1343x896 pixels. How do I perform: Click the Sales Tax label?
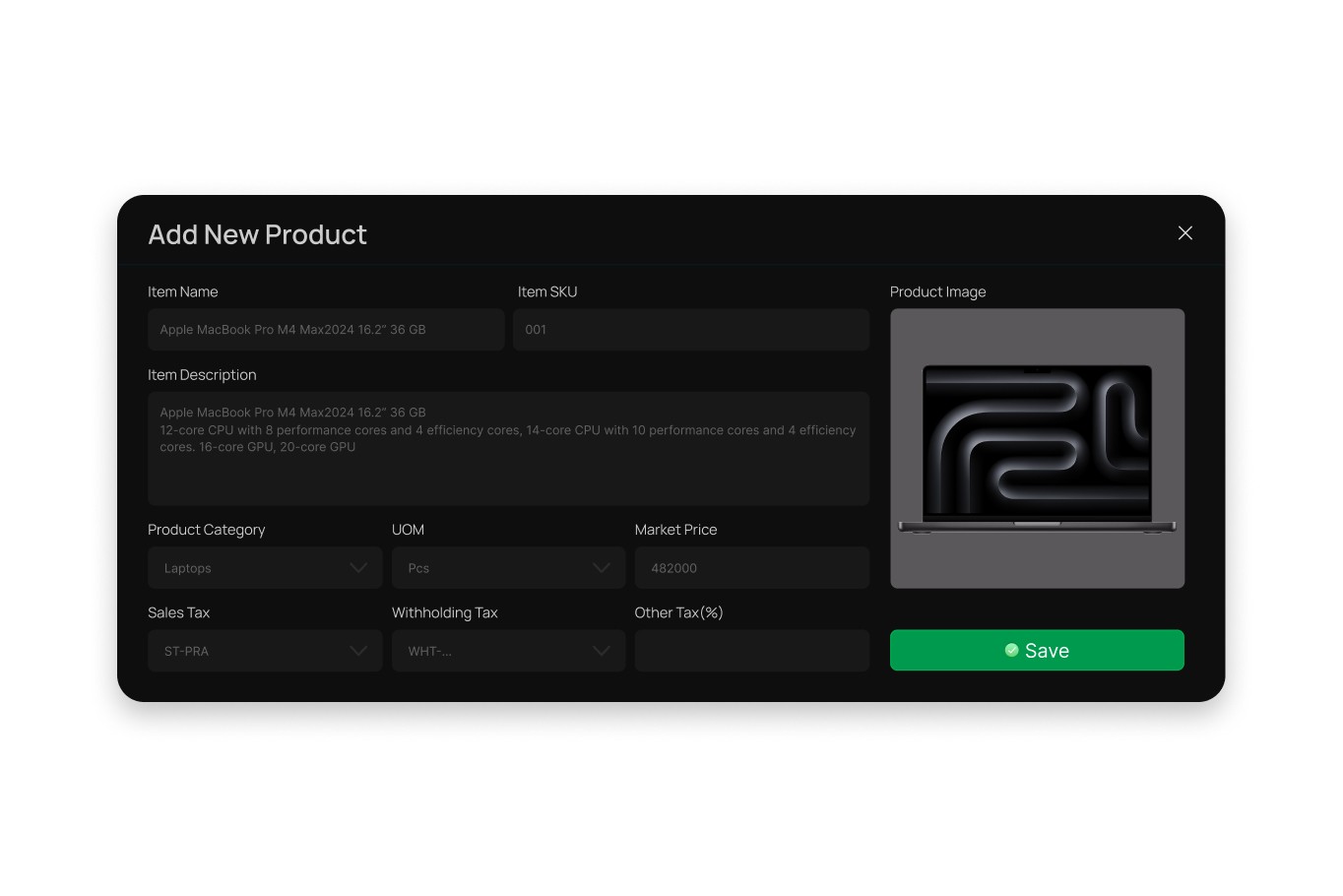point(178,612)
